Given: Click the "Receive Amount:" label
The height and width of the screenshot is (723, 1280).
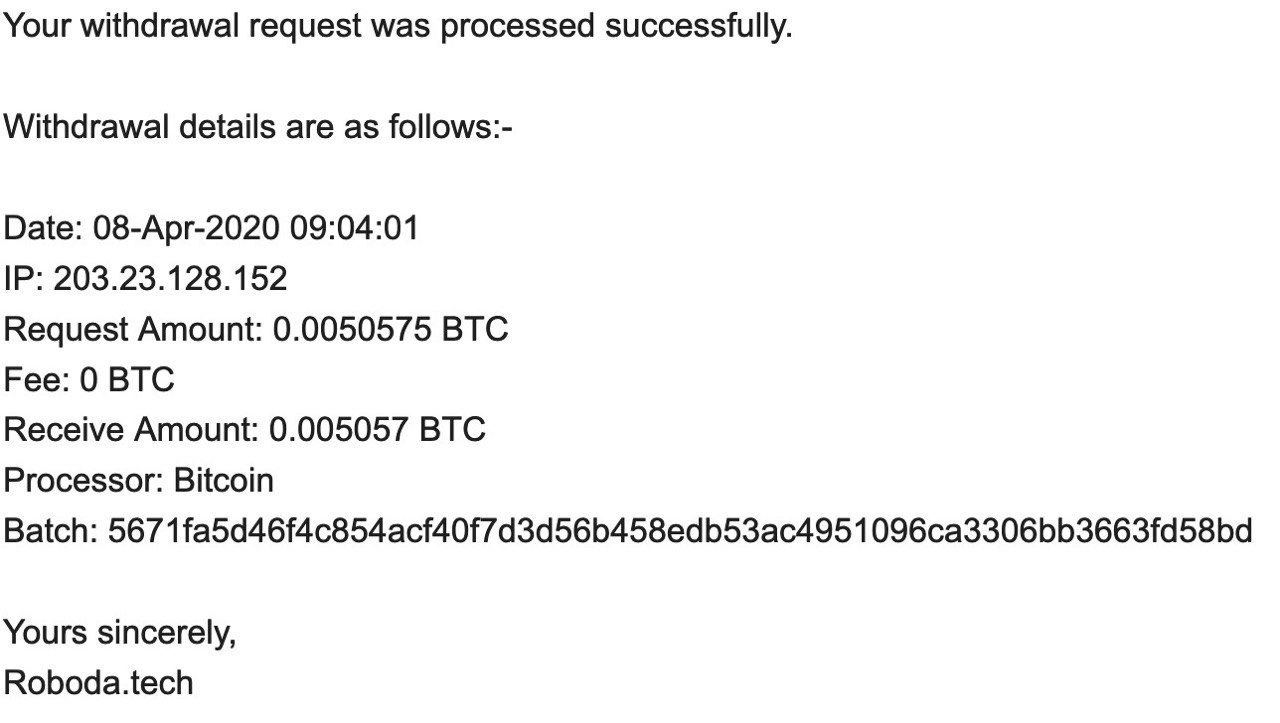Looking at the screenshot, I should 131,430.
